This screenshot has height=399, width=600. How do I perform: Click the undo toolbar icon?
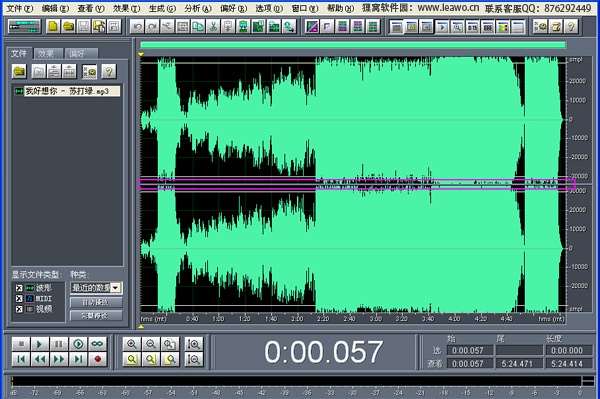click(137, 27)
